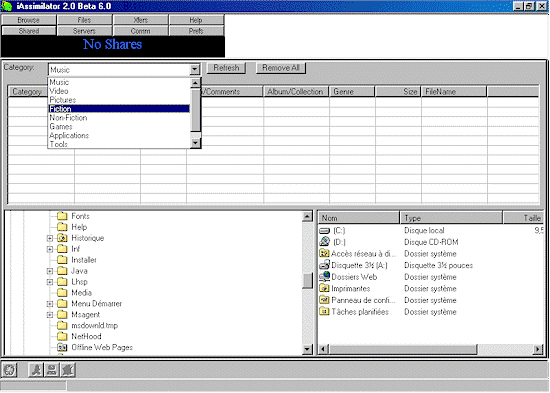Click the Accès réseau à distance icon
Screen dimensions: 550x393
(x=324, y=253)
